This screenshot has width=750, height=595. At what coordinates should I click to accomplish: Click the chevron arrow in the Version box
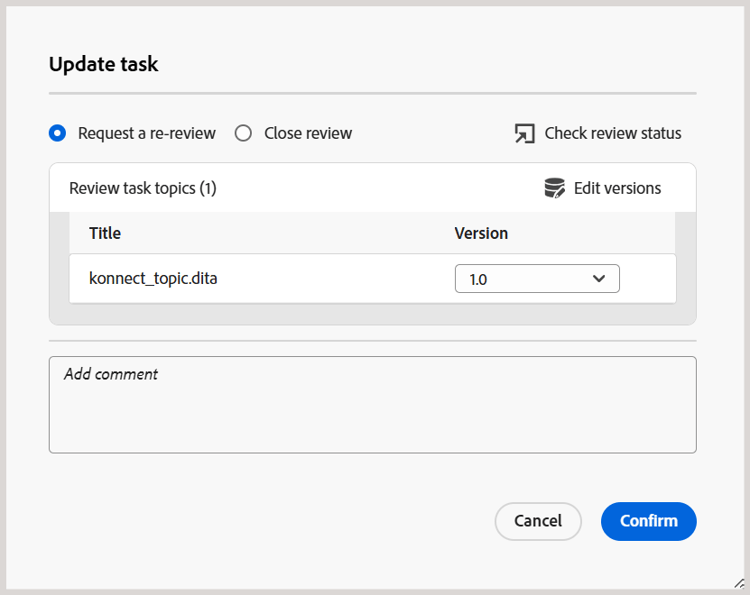[599, 279]
